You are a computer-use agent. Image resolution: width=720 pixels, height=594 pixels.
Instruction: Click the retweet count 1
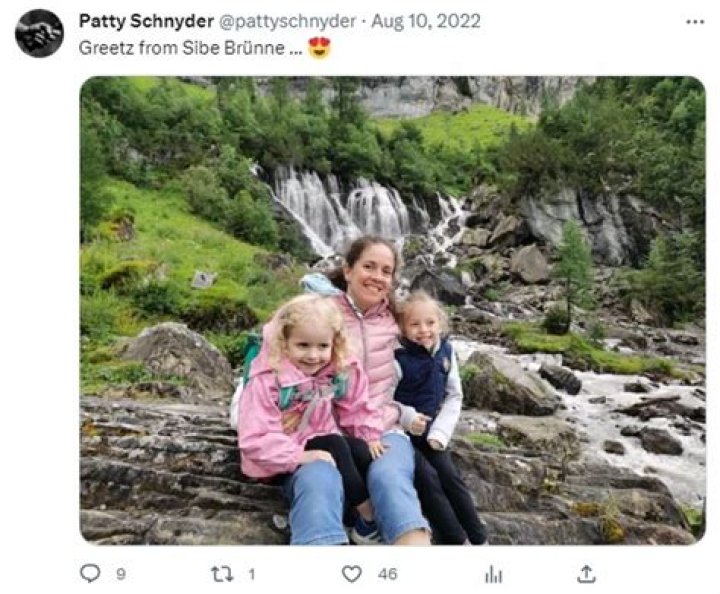click(x=251, y=574)
